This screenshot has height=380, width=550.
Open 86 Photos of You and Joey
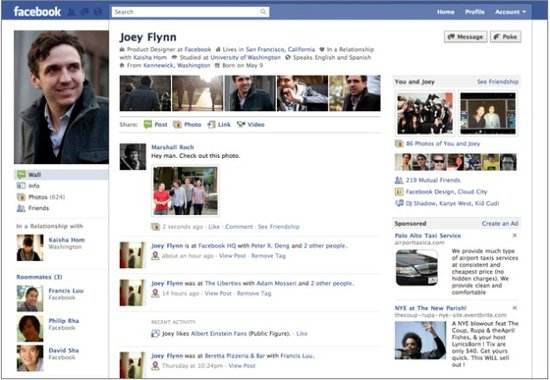[443, 144]
